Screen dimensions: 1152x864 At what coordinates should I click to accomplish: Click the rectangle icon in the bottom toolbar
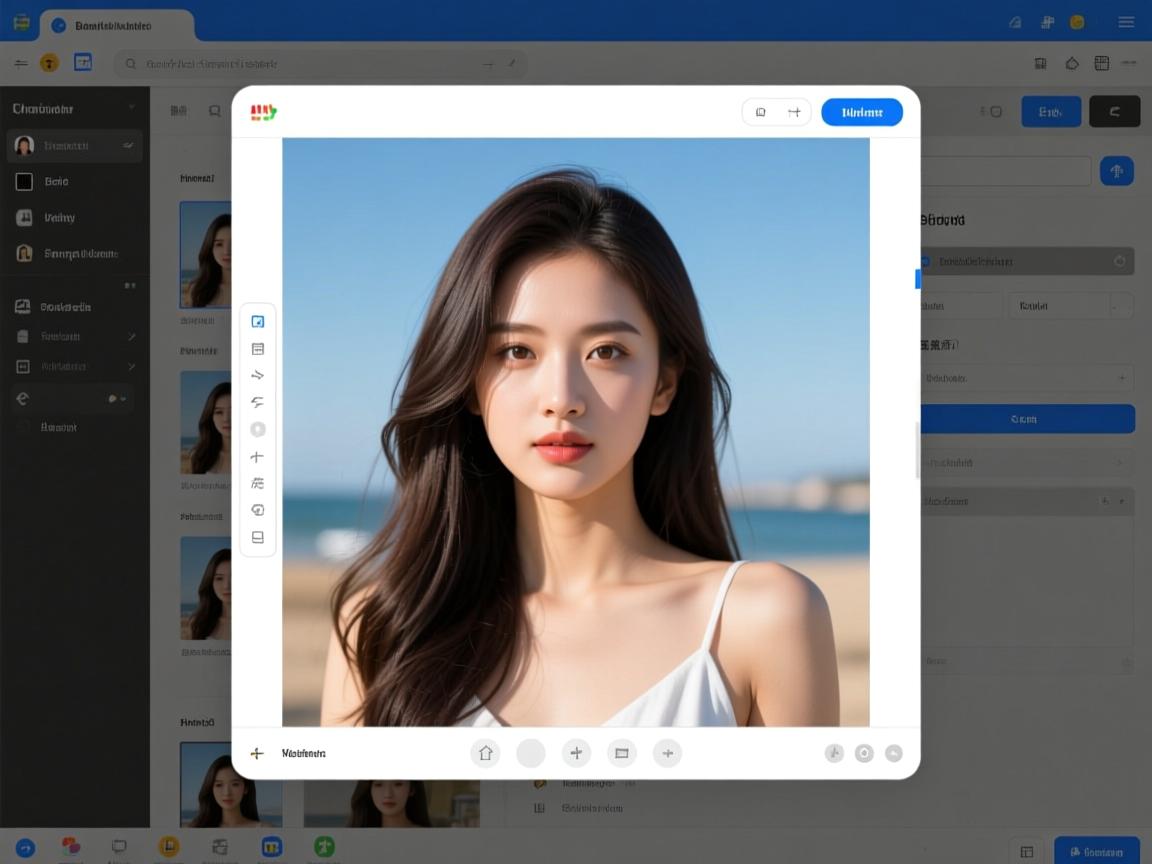621,753
